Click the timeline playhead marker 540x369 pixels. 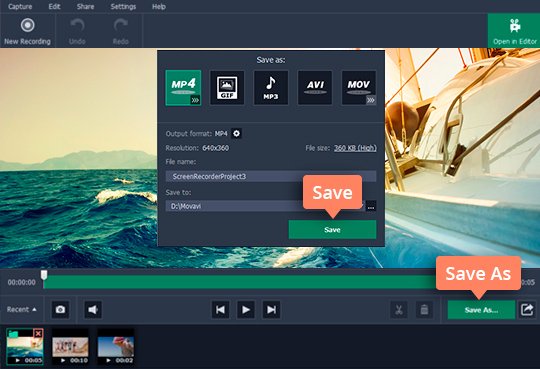pyautogui.click(x=44, y=275)
